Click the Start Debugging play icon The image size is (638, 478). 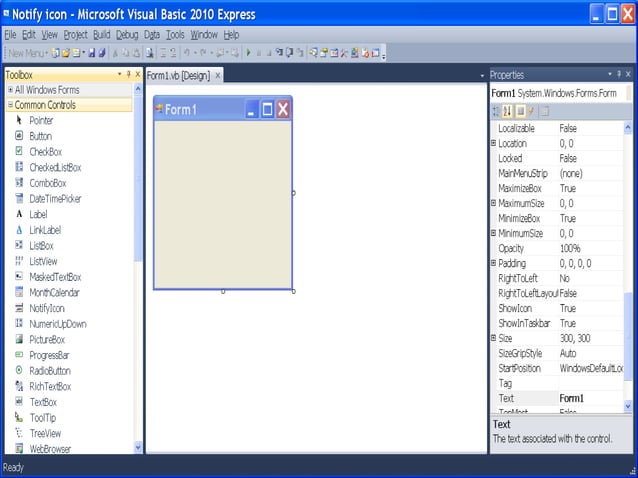(249, 52)
